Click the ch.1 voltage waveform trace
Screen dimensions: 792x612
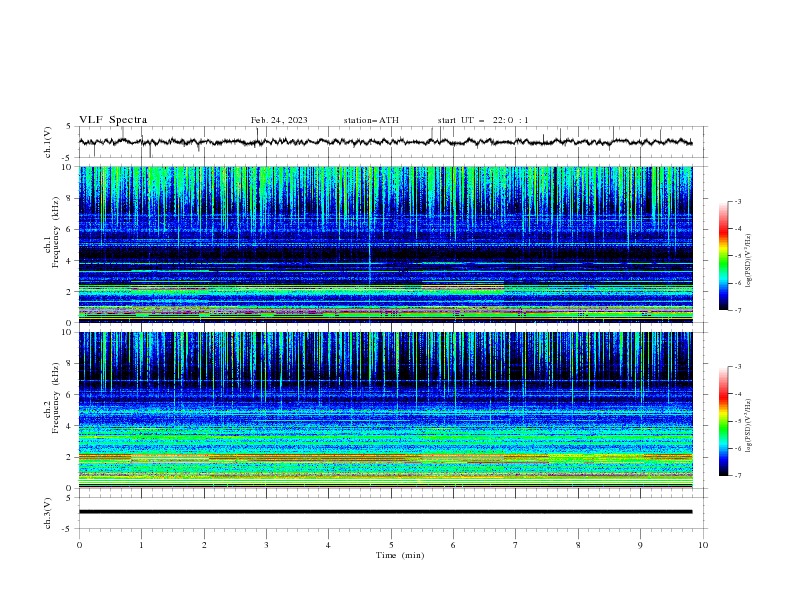tap(385, 142)
